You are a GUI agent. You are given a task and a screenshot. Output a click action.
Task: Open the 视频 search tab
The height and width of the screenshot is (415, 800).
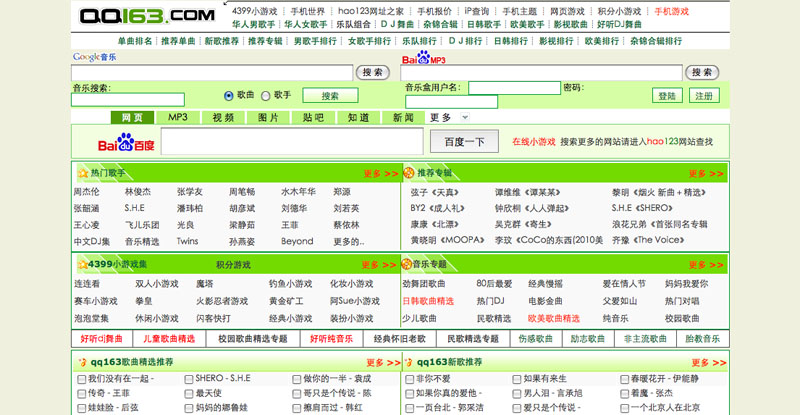click(x=223, y=117)
